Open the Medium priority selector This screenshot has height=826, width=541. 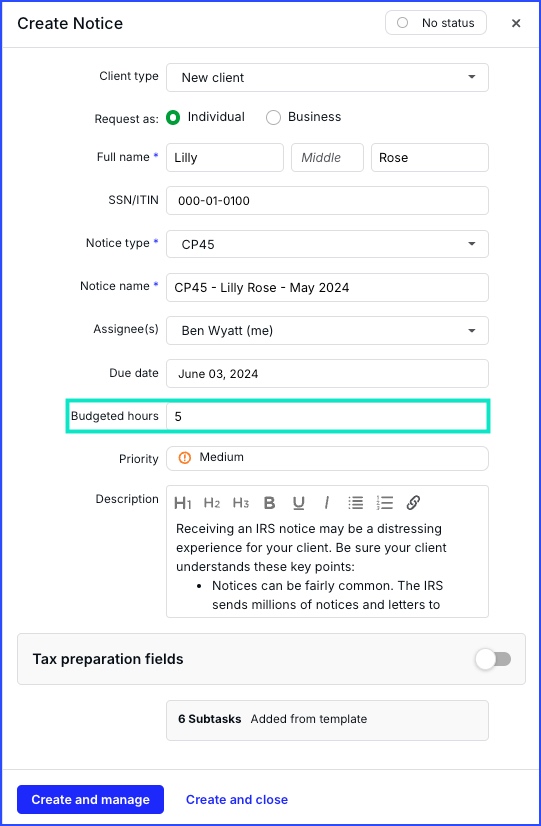click(x=327, y=458)
